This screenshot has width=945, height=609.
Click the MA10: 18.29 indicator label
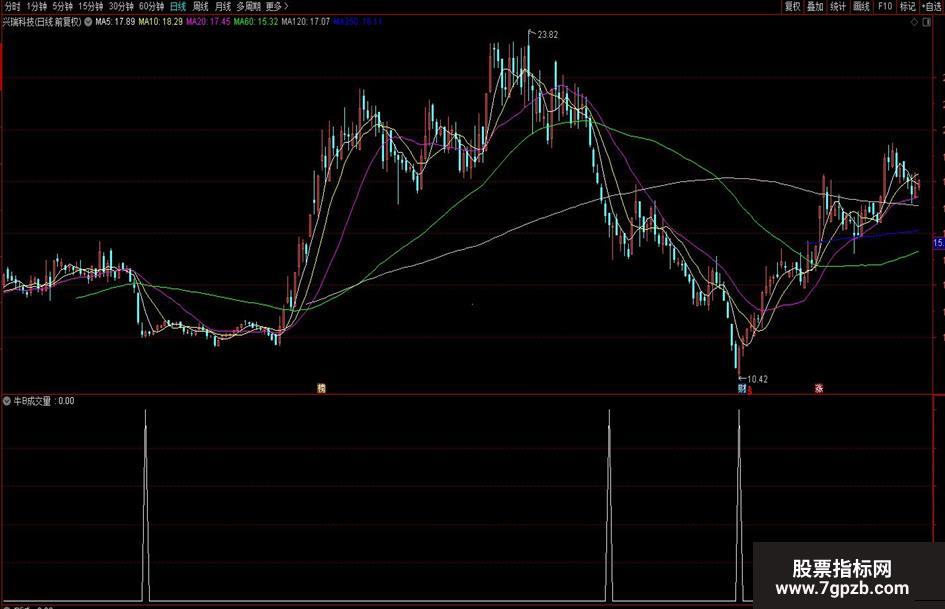[160, 22]
